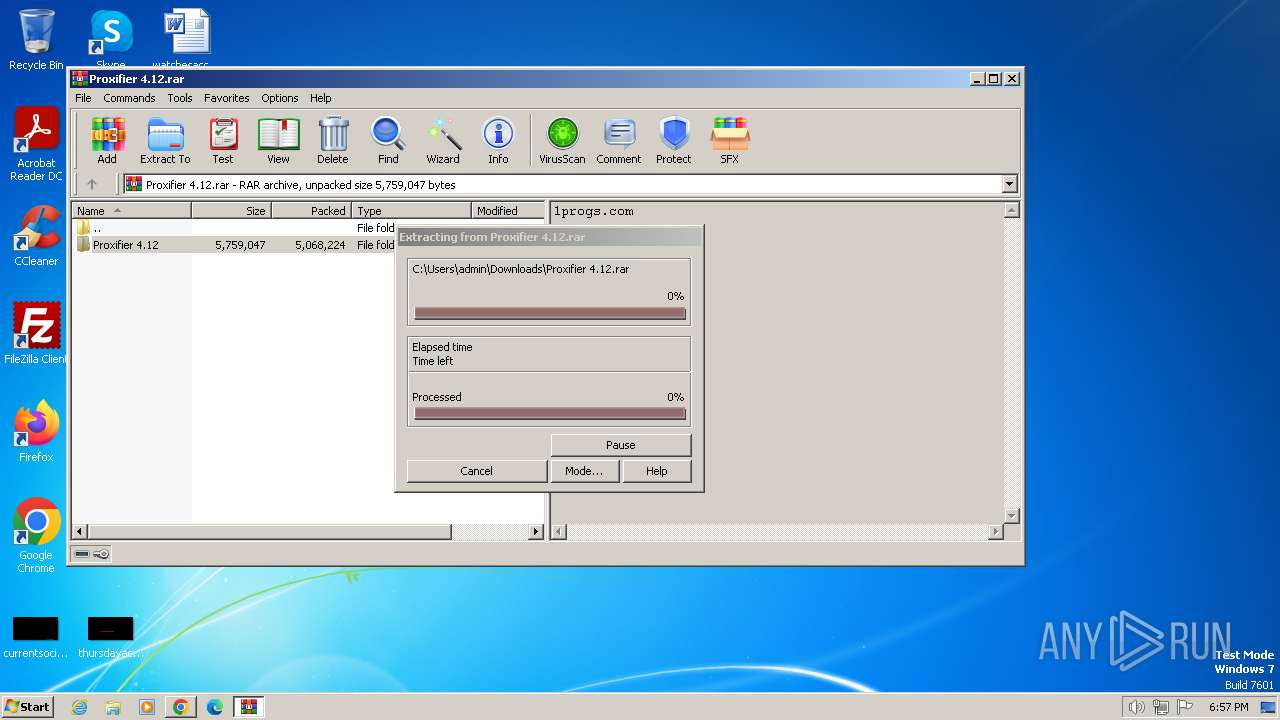Sort by Size column header
This screenshot has width=1280, height=720.
(x=231, y=211)
